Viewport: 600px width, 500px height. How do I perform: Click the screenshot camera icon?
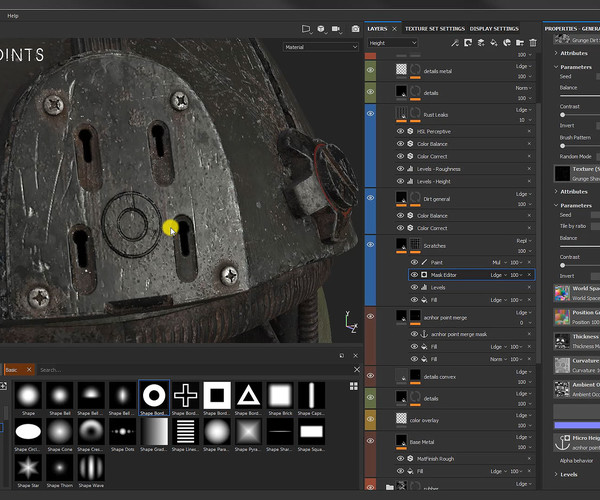(355, 29)
